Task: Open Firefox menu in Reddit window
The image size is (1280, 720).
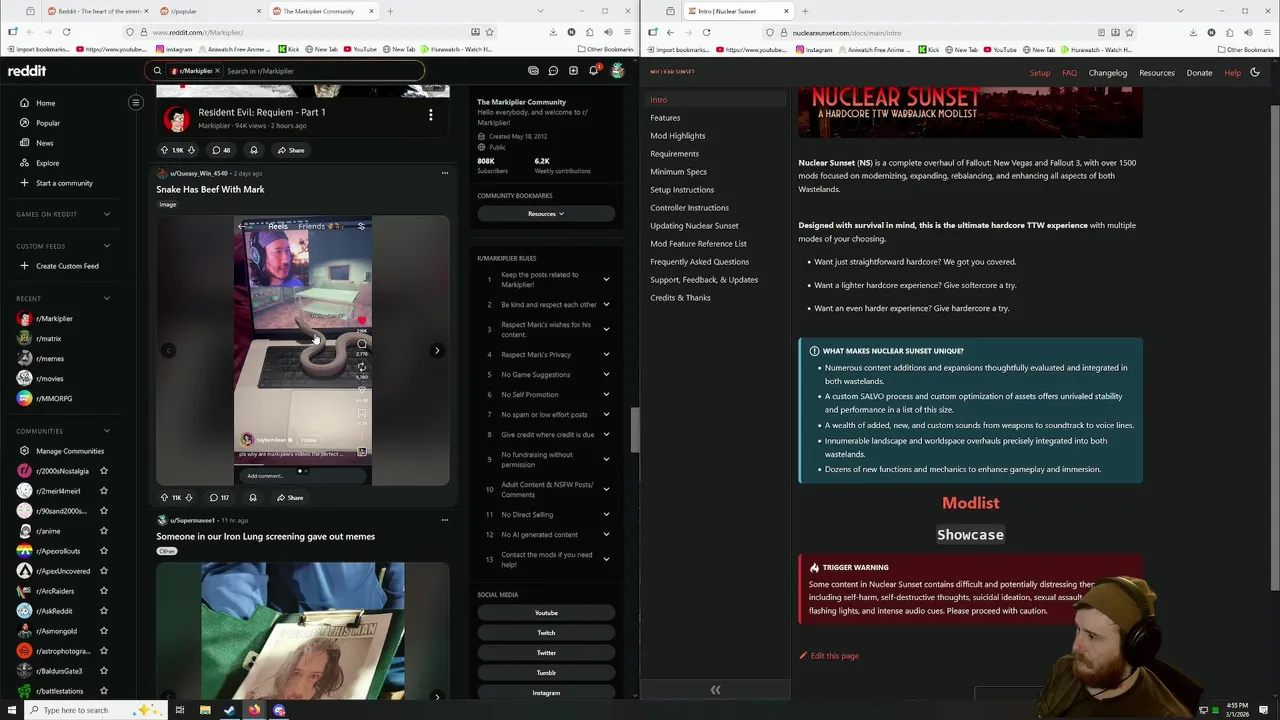Action: pyautogui.click(x=626, y=32)
